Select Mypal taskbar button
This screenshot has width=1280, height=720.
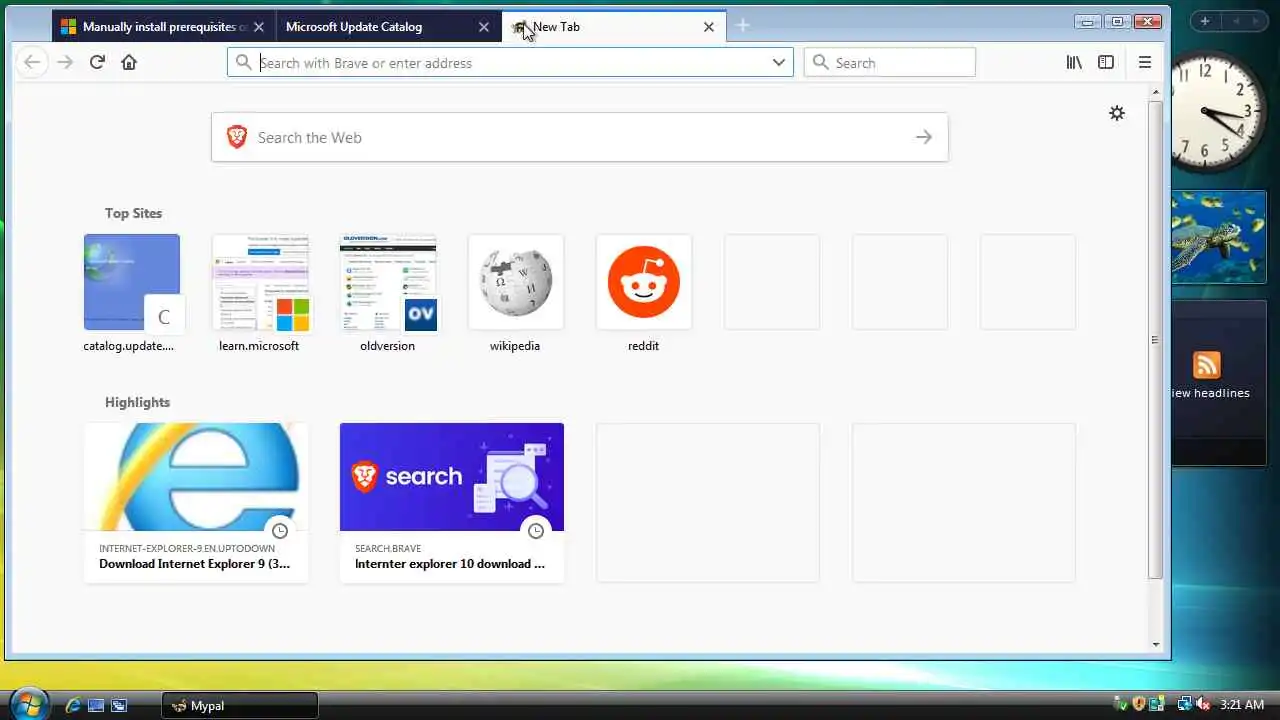pyautogui.click(x=240, y=705)
